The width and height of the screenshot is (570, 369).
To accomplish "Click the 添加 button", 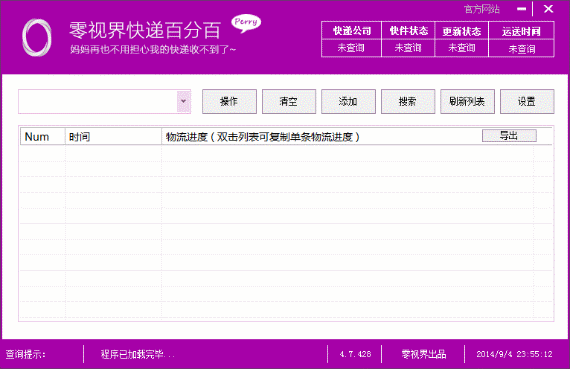I will [x=348, y=101].
